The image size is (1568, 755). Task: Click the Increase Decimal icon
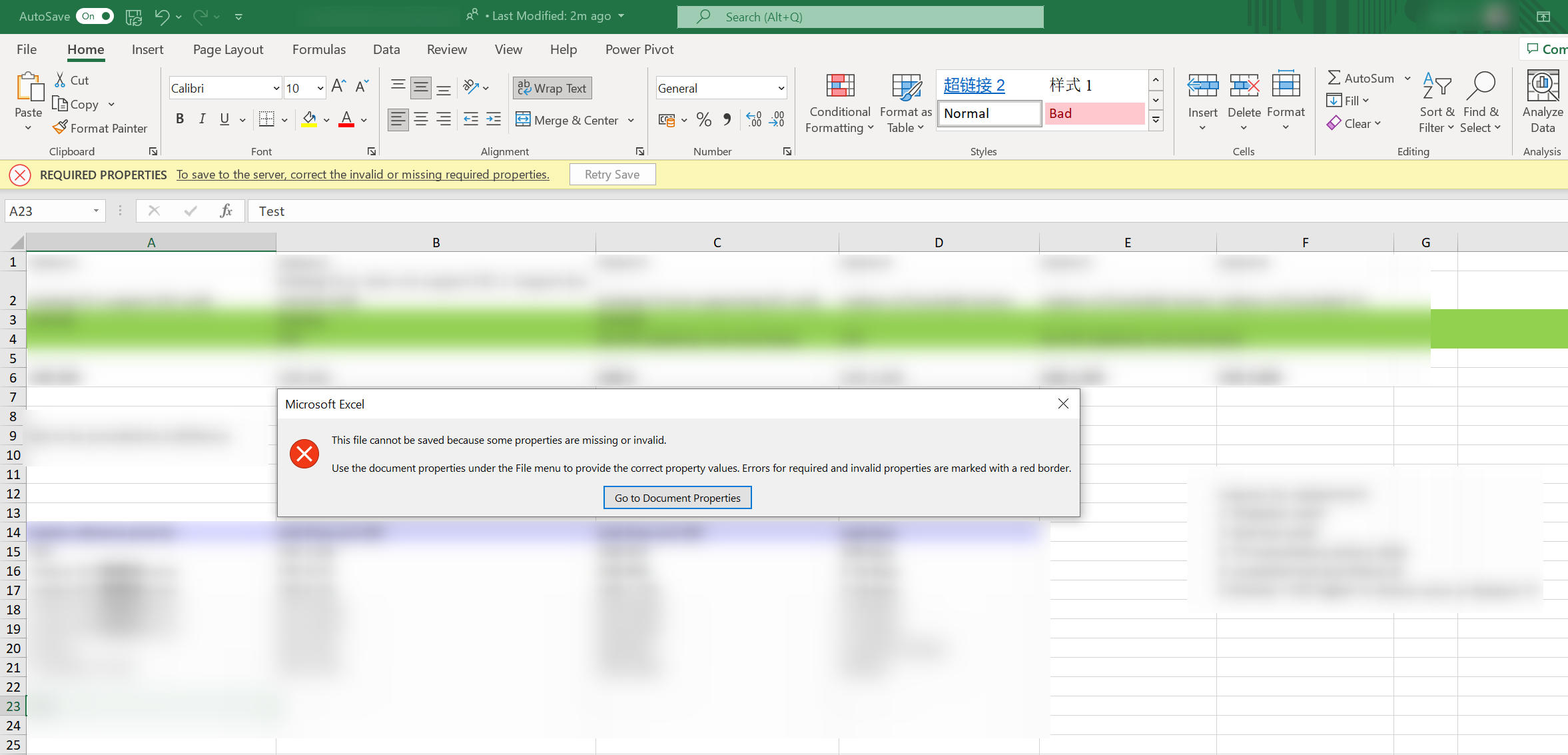pyautogui.click(x=753, y=120)
